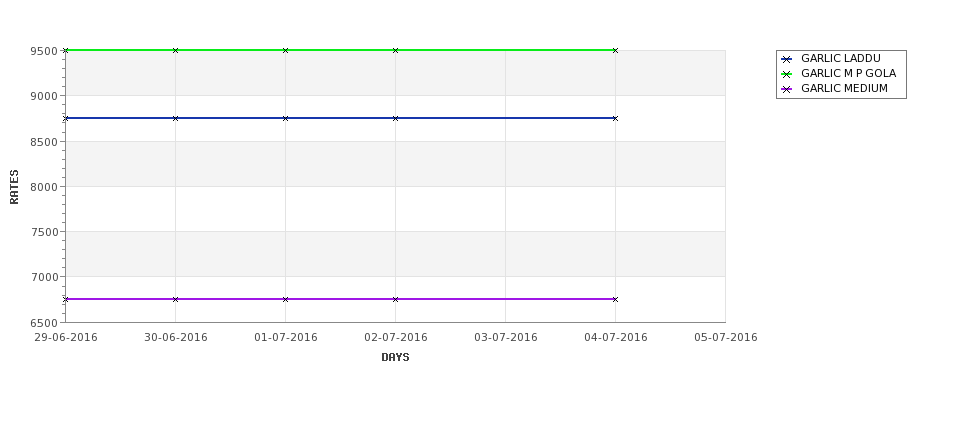Click the GARLIC M P GOLA legend label
This screenshot has width=975, height=429.
[848, 73]
